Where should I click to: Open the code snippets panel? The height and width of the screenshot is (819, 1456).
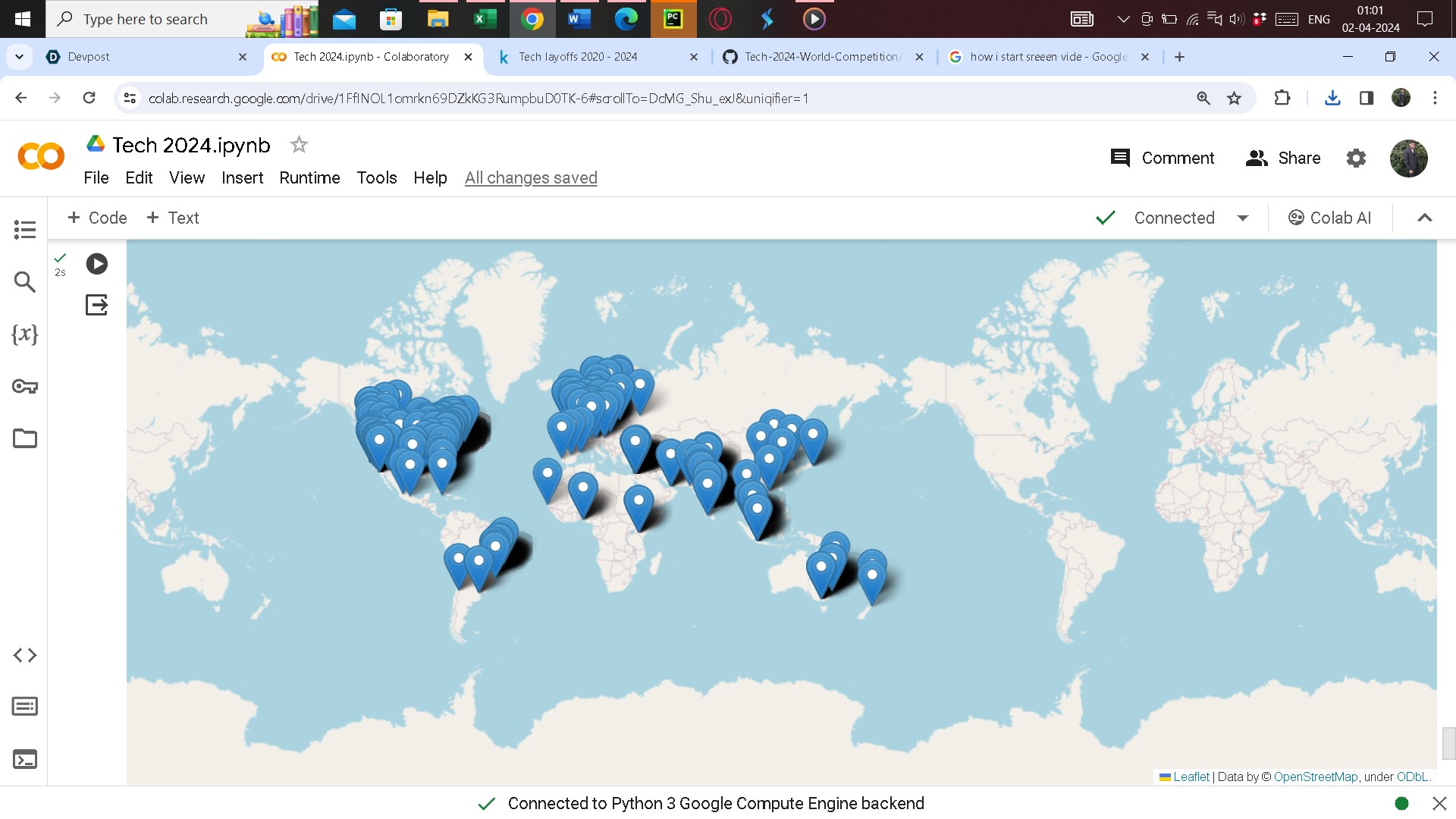24,655
